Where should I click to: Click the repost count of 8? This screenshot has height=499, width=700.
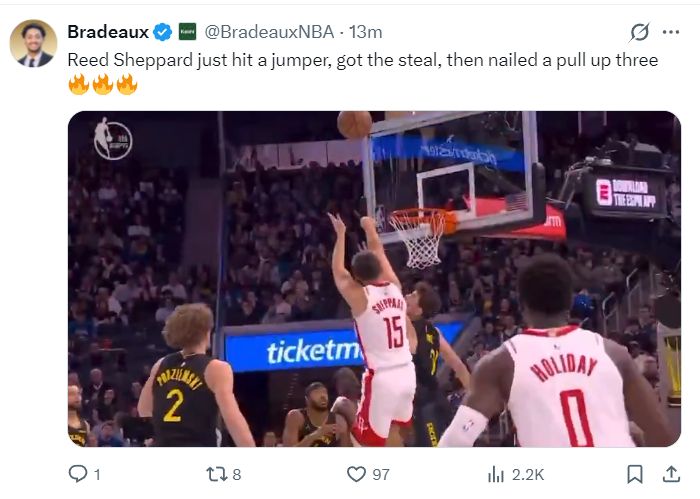[237, 474]
